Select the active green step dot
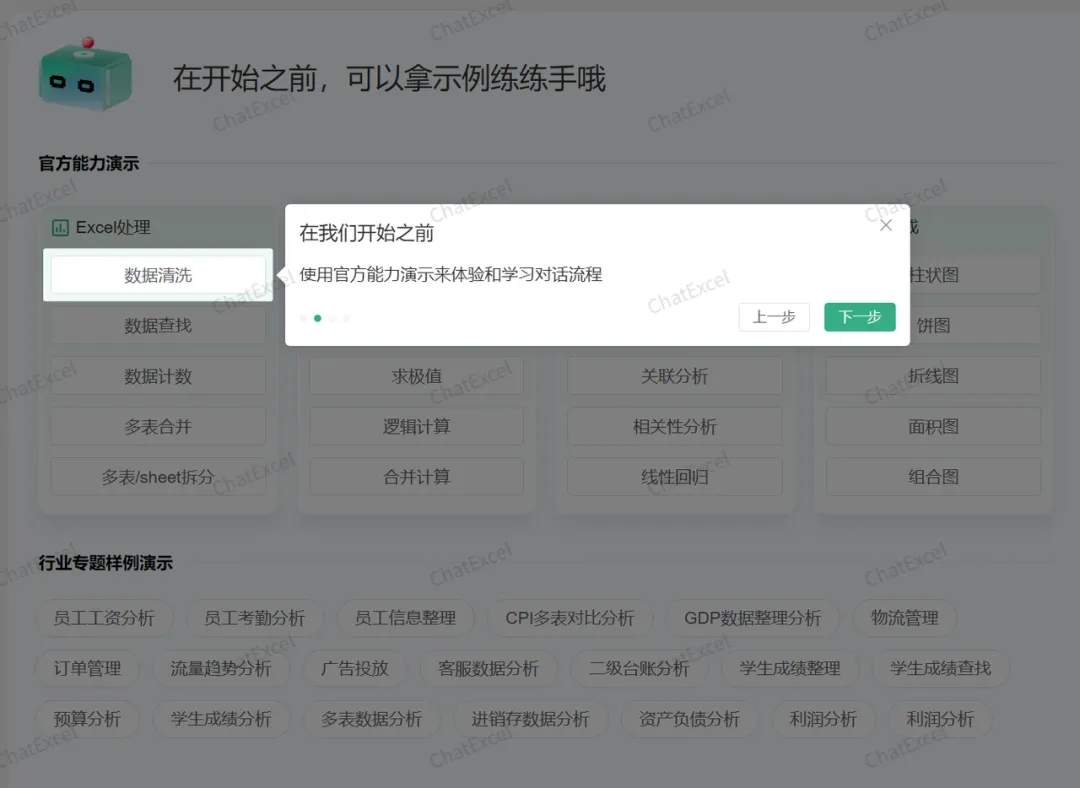 click(x=318, y=318)
